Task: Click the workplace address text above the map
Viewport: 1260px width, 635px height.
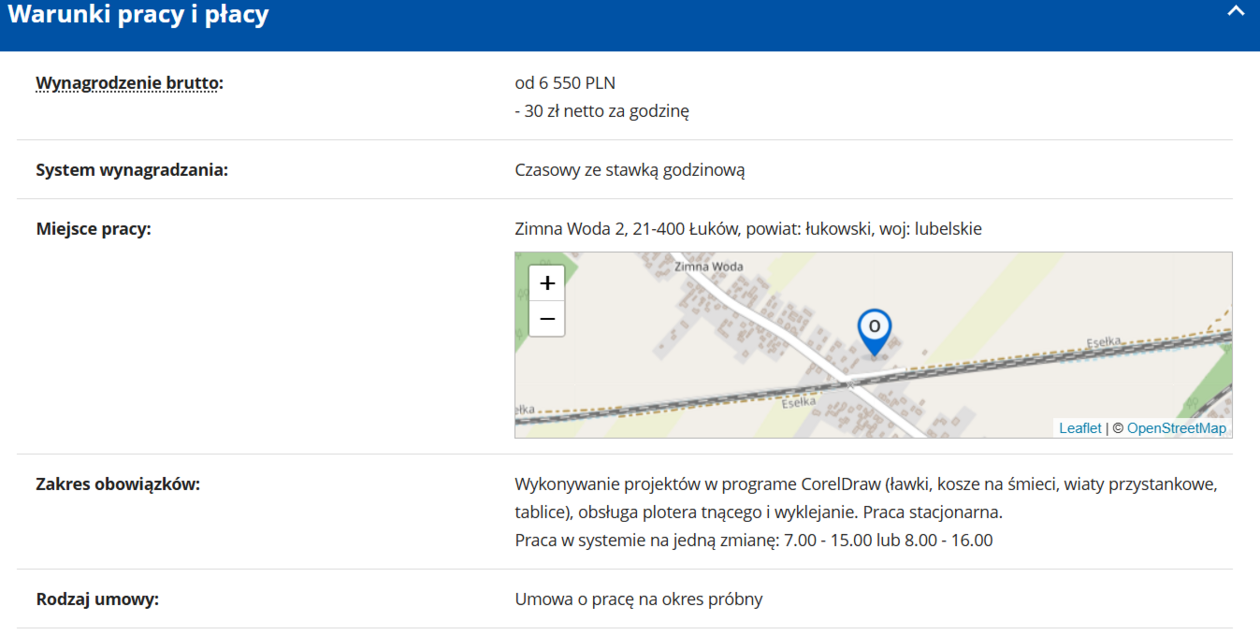Action: [x=748, y=229]
